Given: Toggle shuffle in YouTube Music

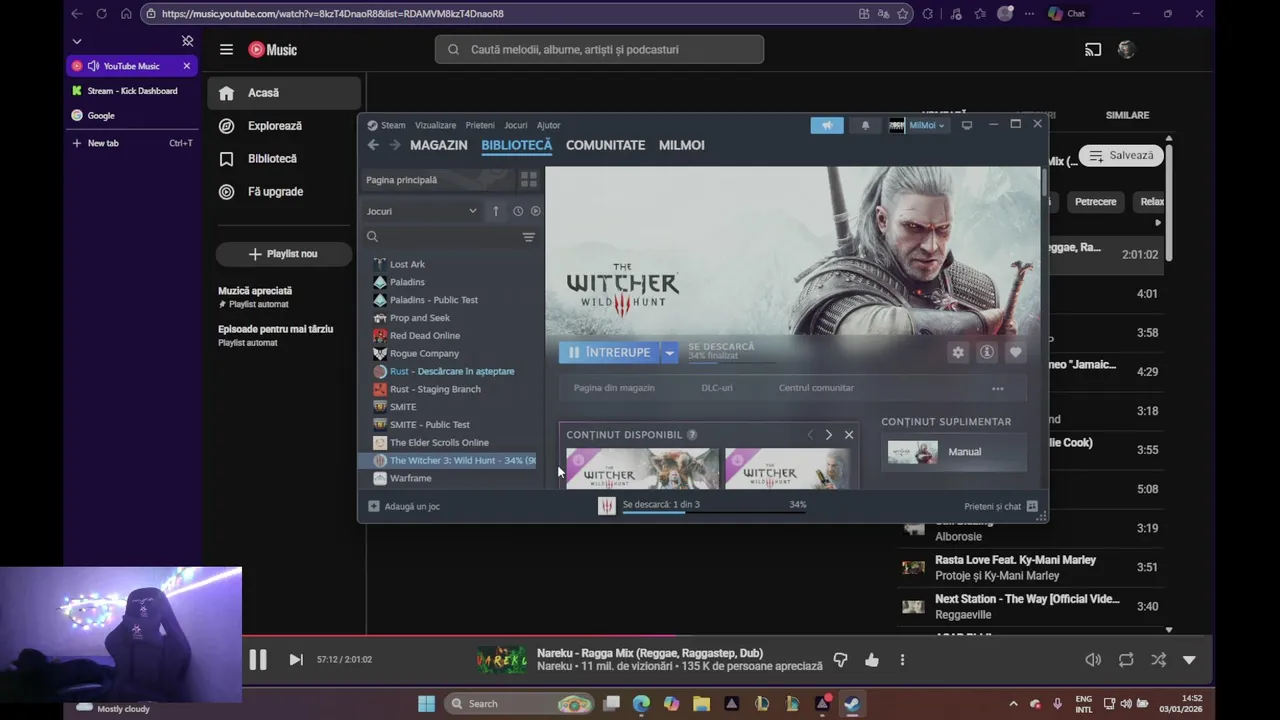Looking at the screenshot, I should point(1158,660).
